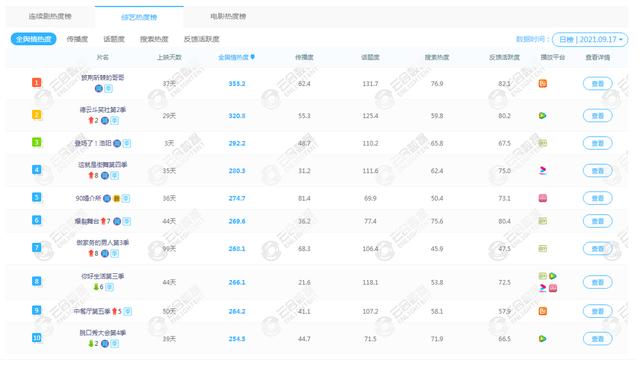
Task: Click the Tencent Video icon in rank 2 row
Action: tap(542, 116)
